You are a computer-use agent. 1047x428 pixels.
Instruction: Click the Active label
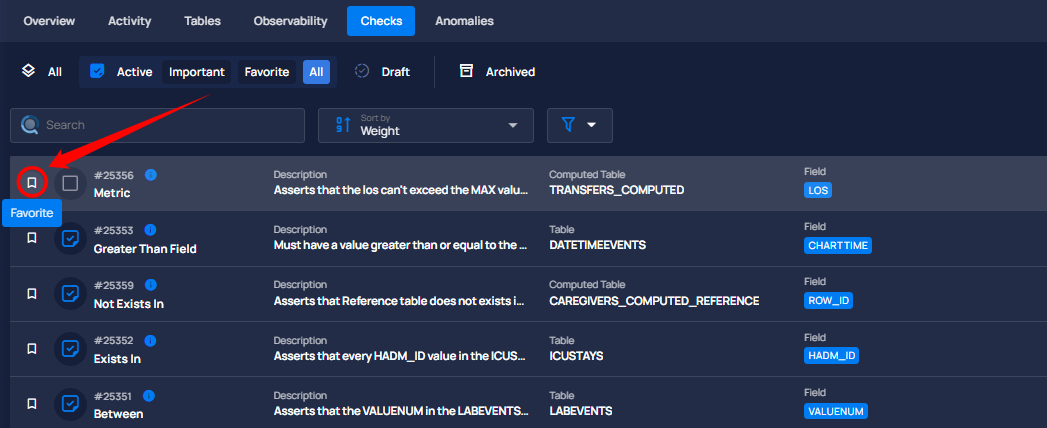tap(134, 71)
